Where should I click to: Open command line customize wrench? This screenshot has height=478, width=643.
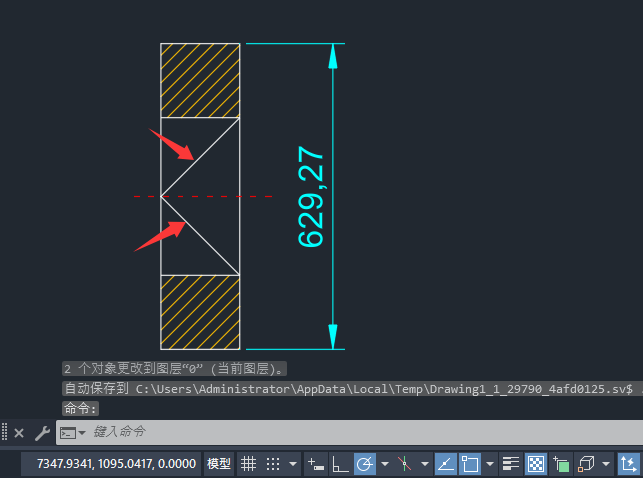point(42,433)
